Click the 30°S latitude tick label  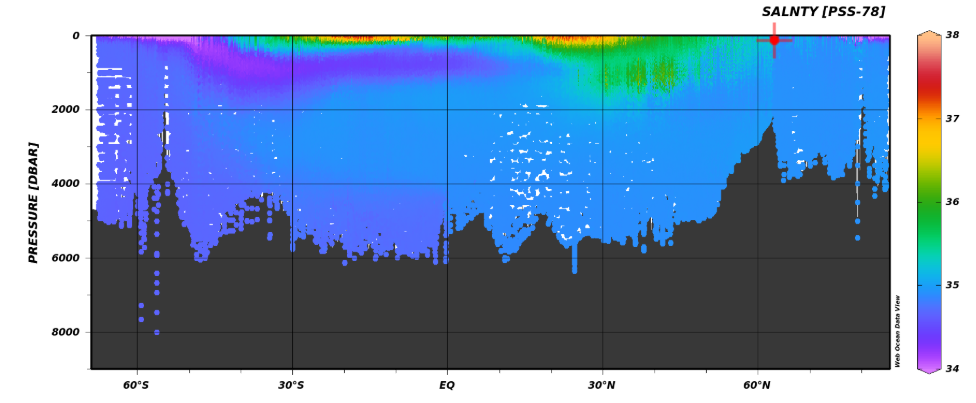(292, 385)
